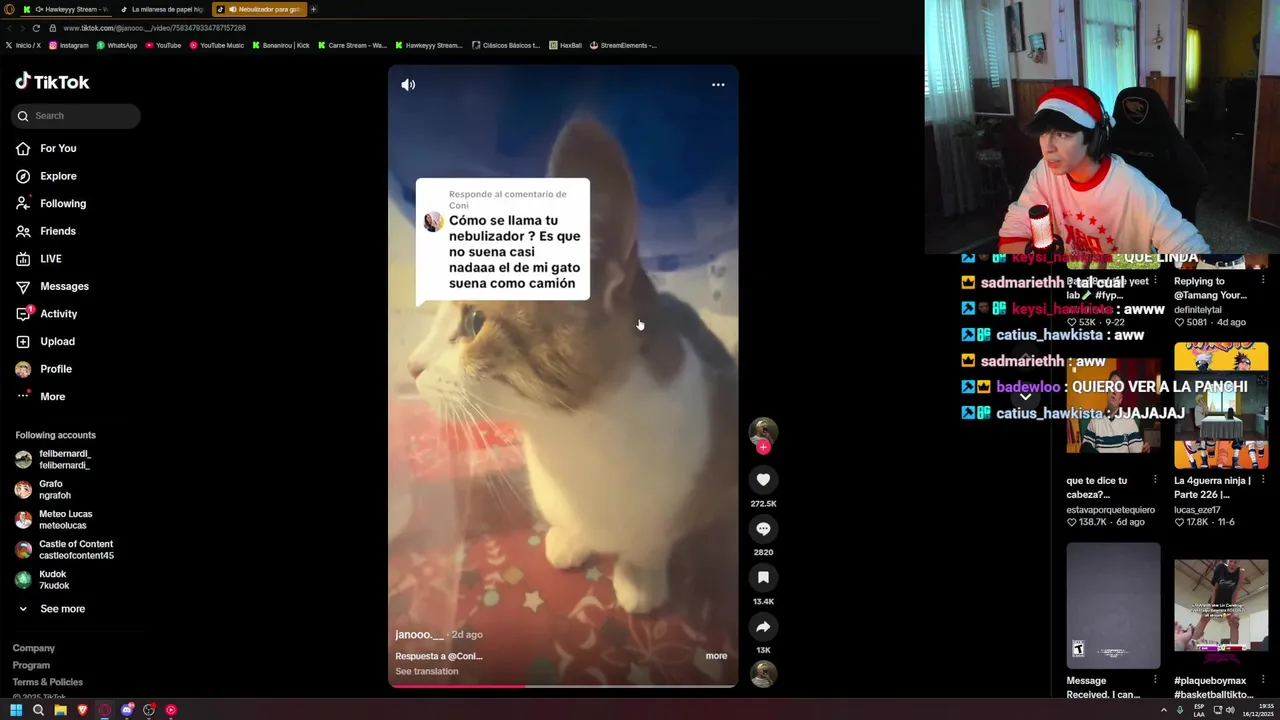Open the Inicio / X bookmark
1280x720 pixels.
point(23,45)
